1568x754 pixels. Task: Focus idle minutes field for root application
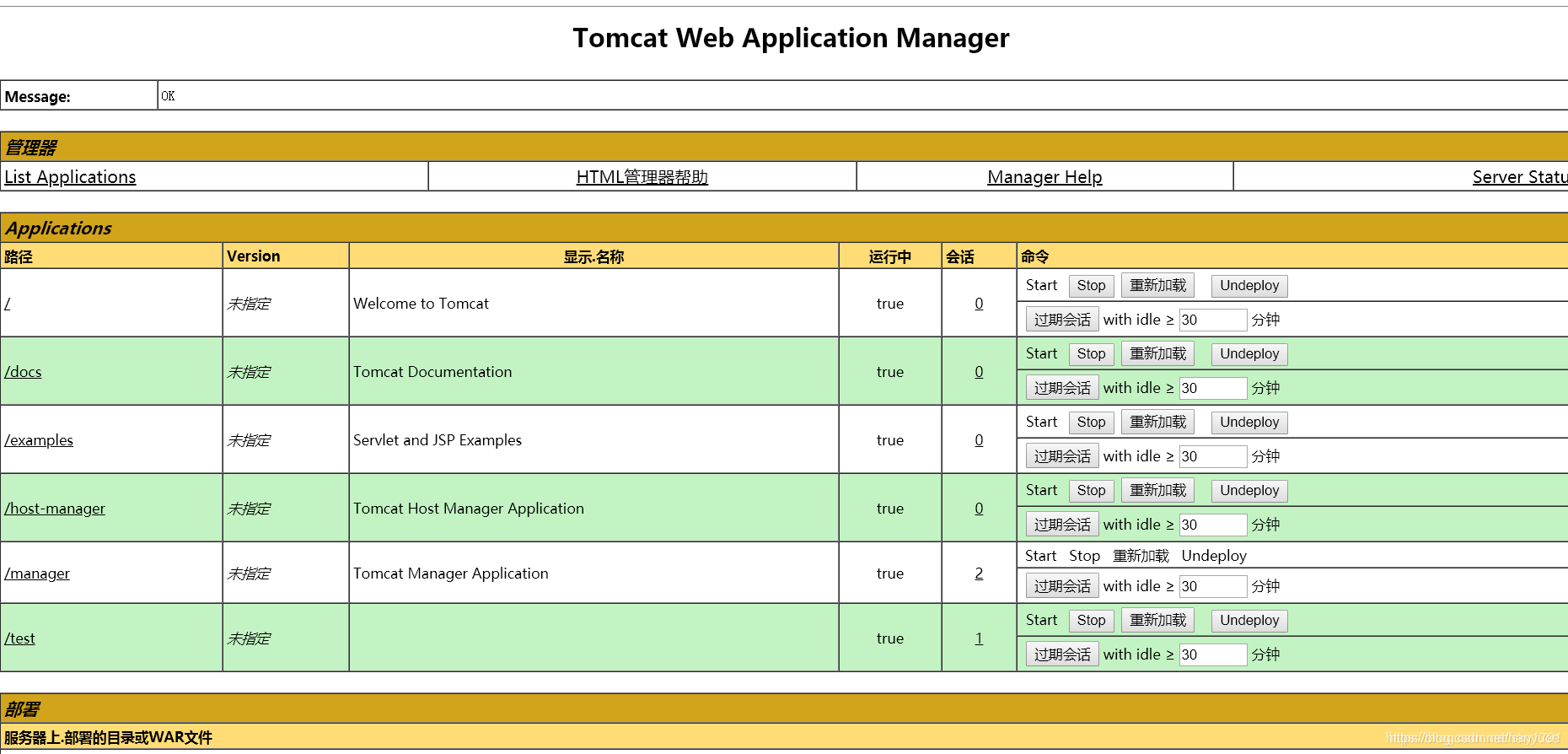1212,320
